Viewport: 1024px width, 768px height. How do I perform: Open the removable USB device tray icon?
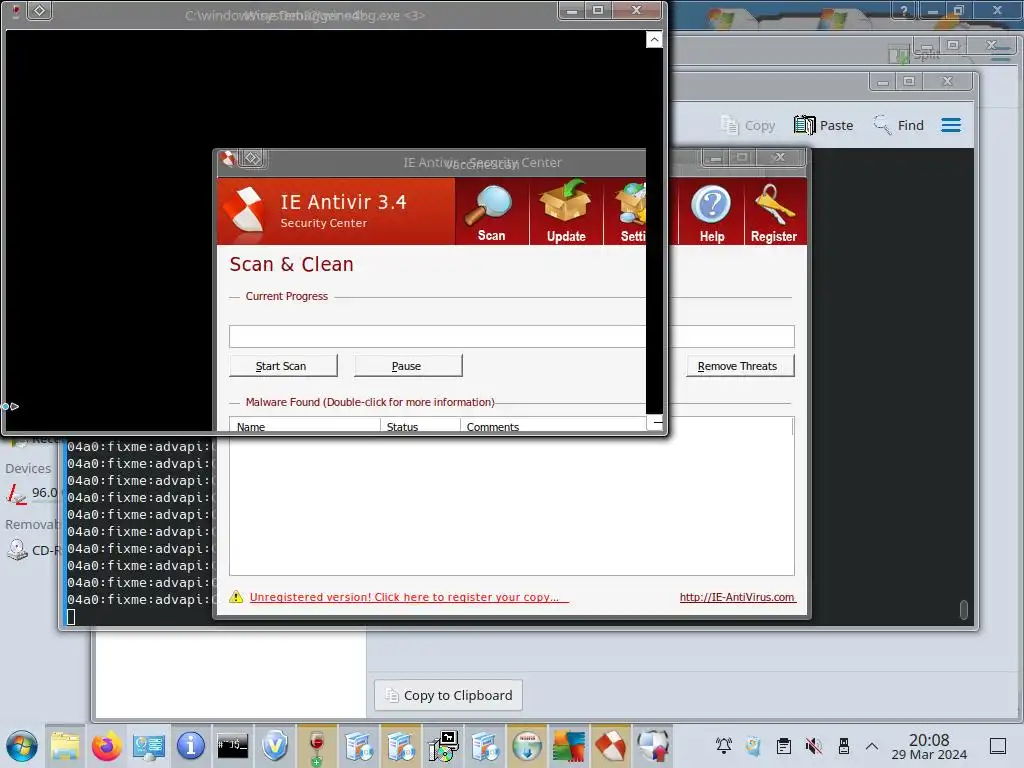pos(844,746)
